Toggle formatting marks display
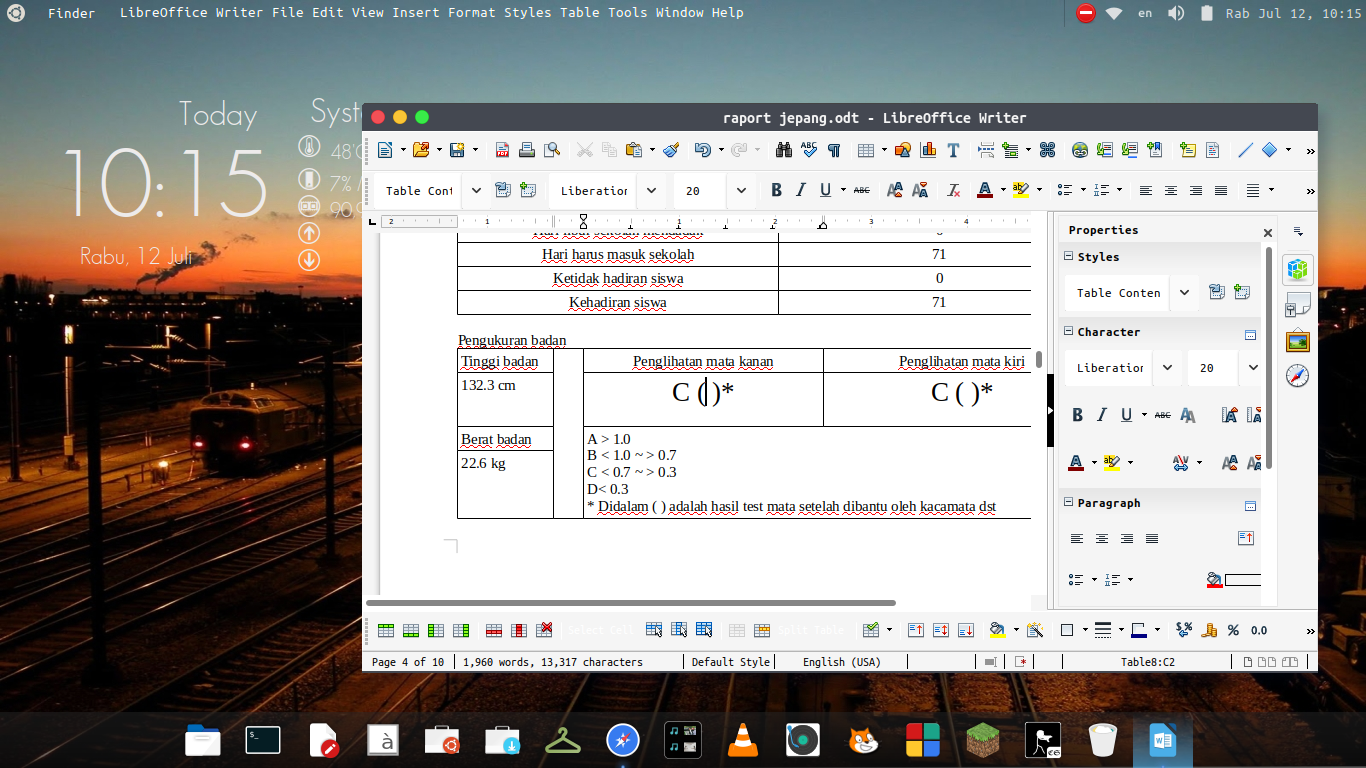1366x768 pixels. (x=834, y=149)
